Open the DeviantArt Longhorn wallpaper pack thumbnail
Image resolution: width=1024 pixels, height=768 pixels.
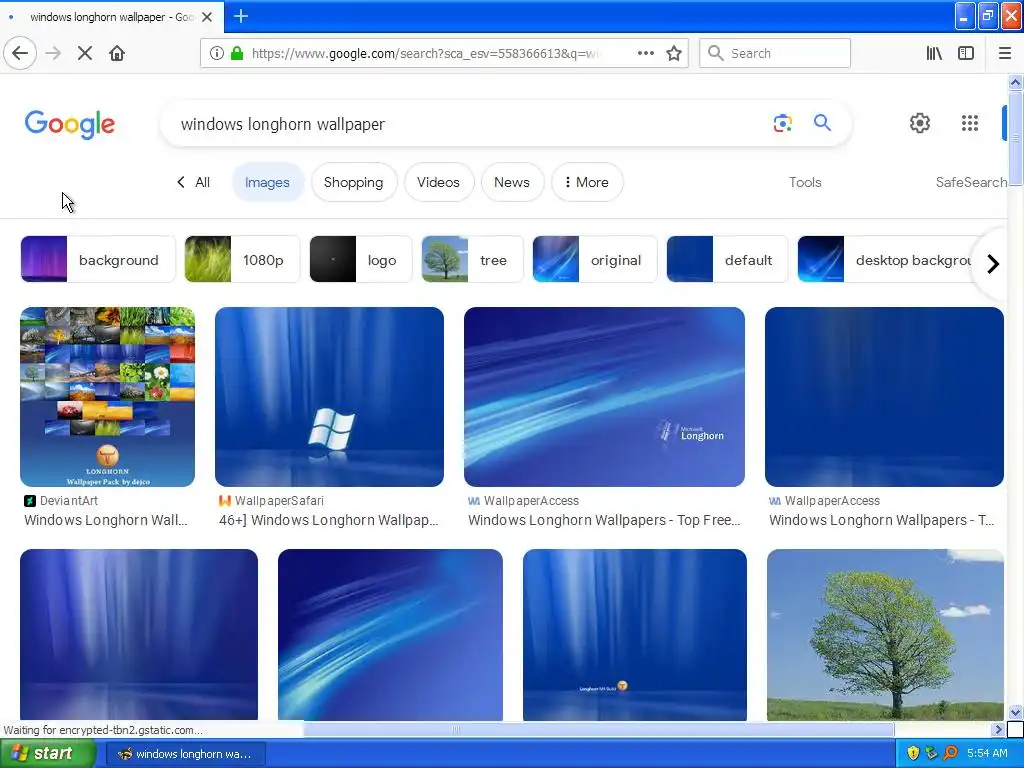click(x=108, y=396)
